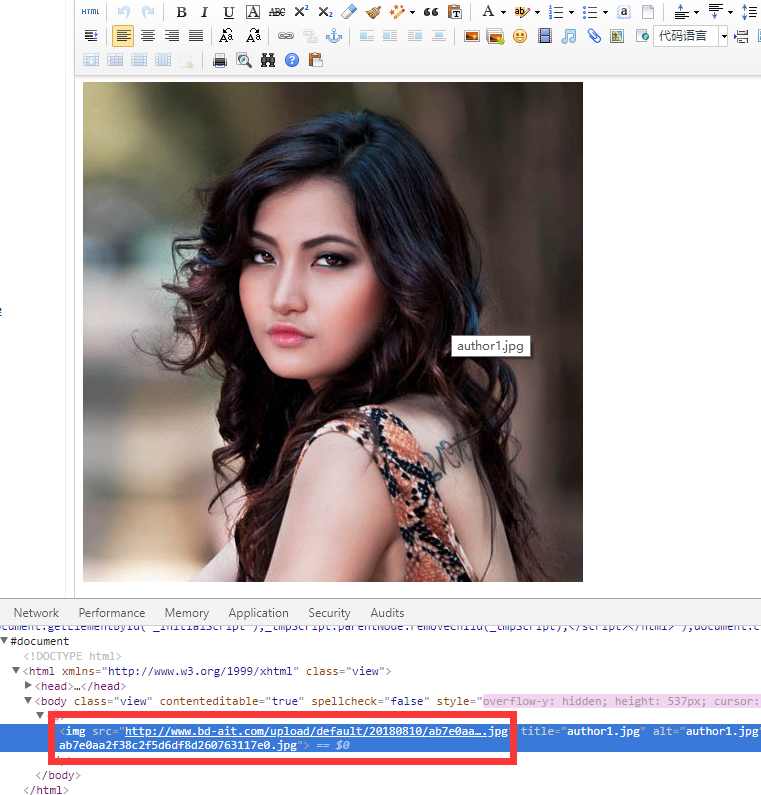761x795 pixels.
Task: Click the insert map icon
Action: (617, 36)
